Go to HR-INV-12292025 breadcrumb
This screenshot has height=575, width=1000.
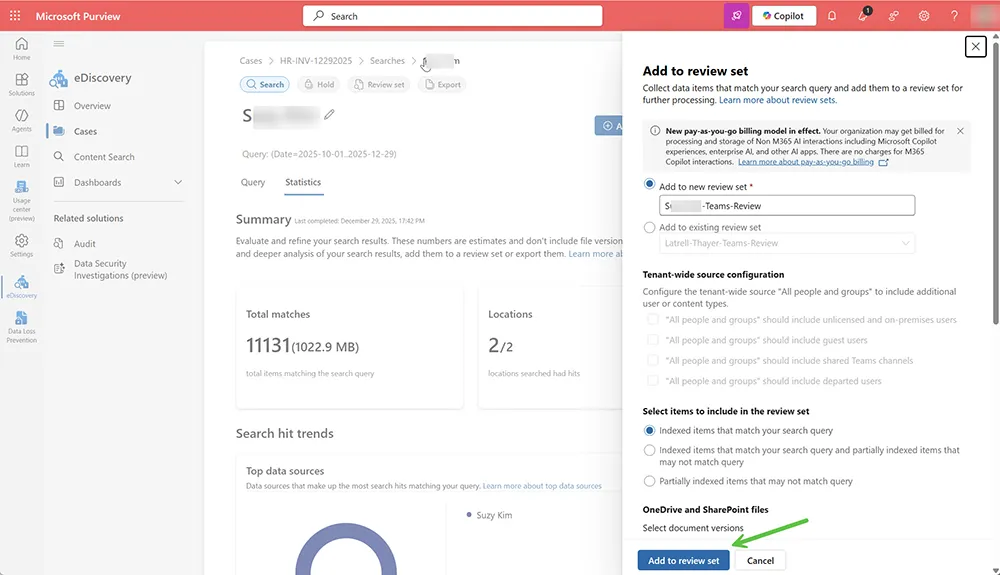click(x=316, y=61)
